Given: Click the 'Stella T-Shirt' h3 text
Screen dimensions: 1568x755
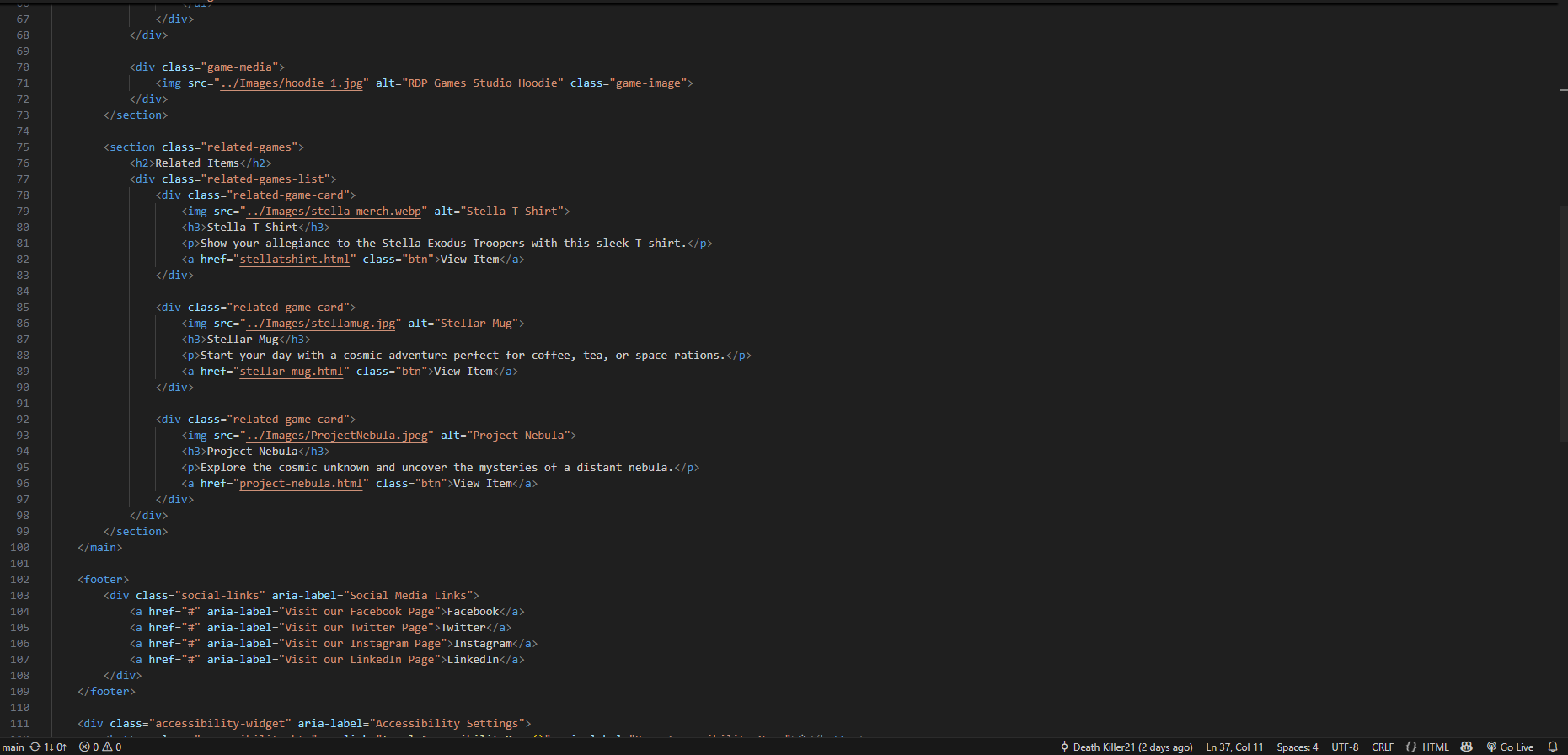Looking at the screenshot, I should click(x=252, y=228).
